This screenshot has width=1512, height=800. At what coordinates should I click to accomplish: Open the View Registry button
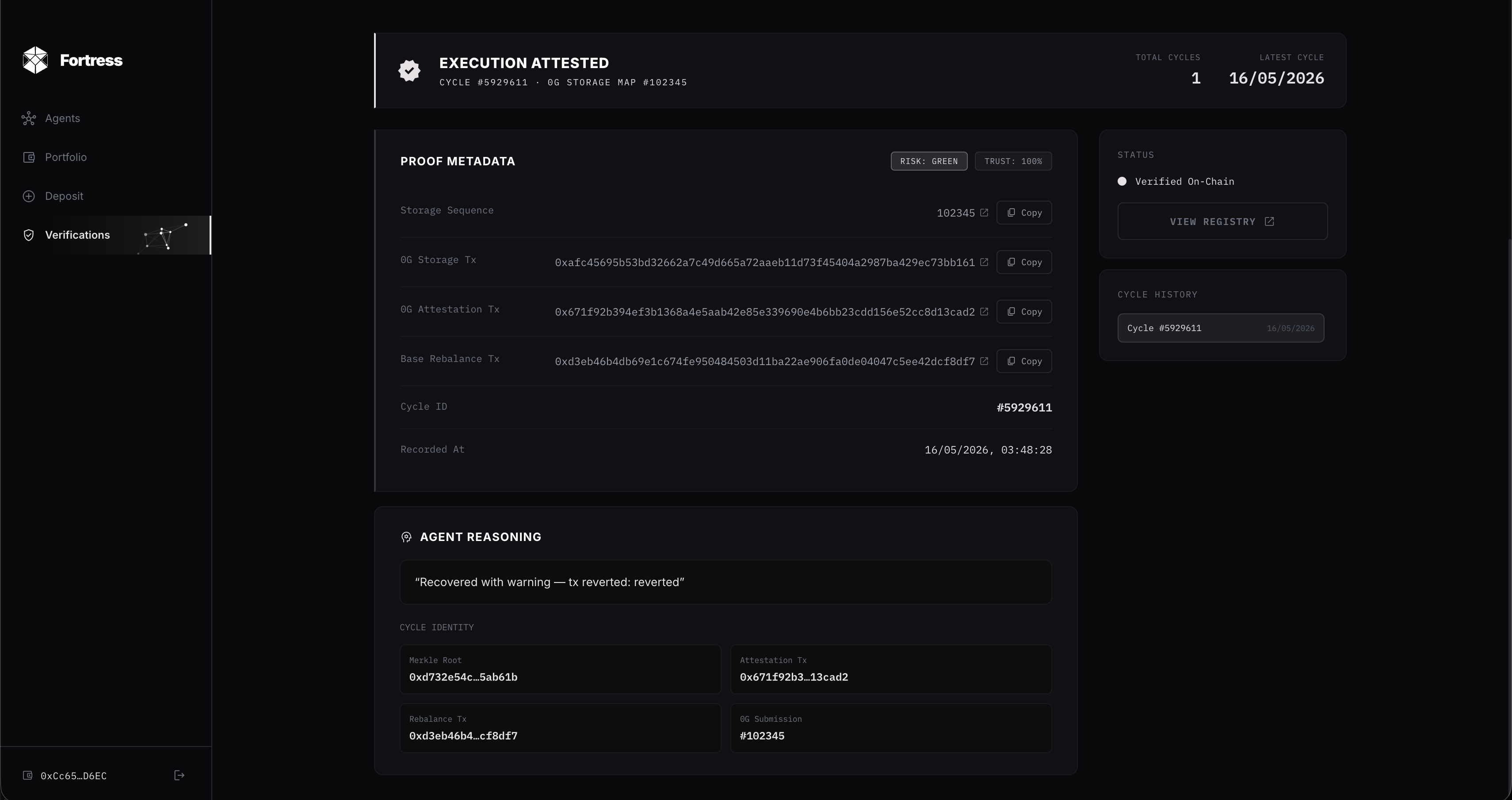click(1222, 221)
